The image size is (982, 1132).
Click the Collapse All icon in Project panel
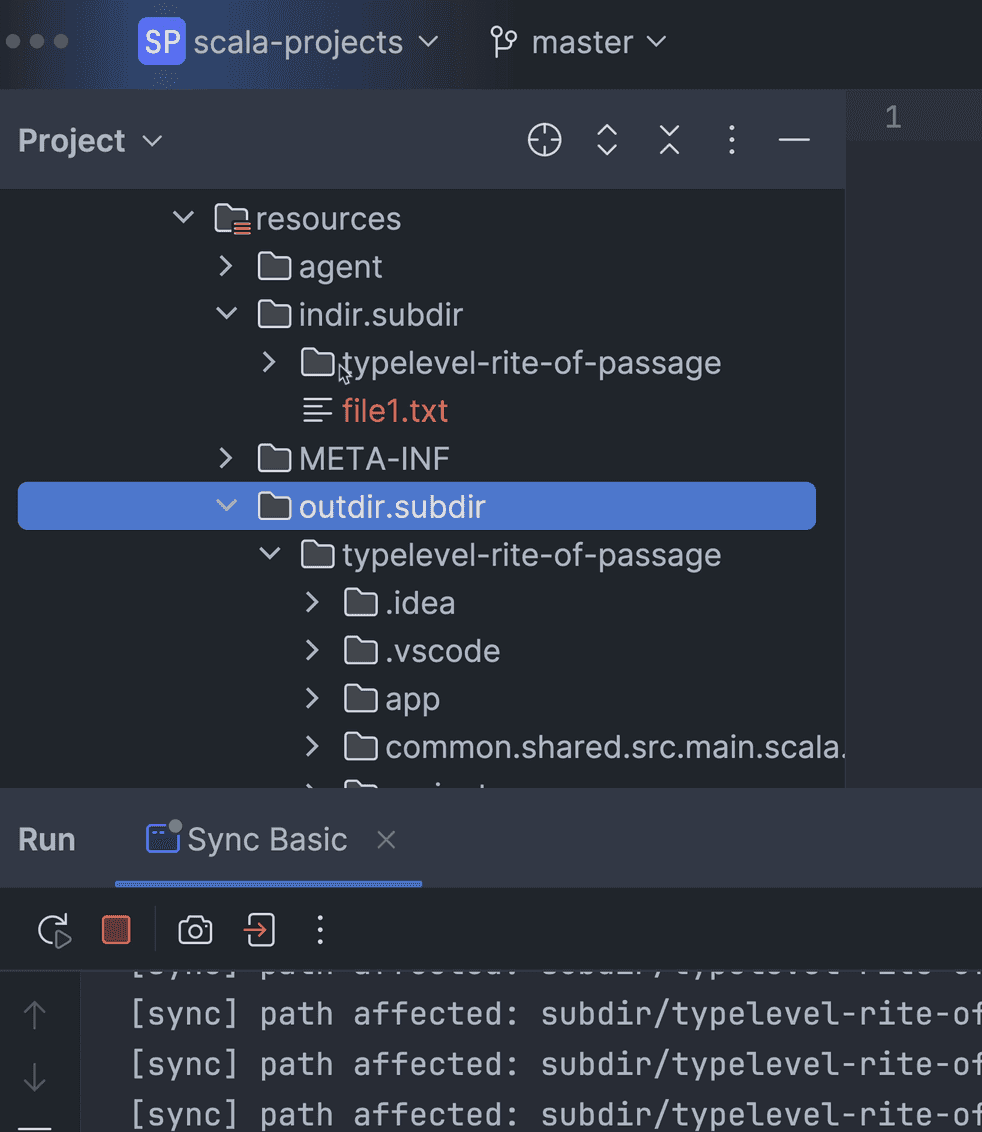click(669, 141)
